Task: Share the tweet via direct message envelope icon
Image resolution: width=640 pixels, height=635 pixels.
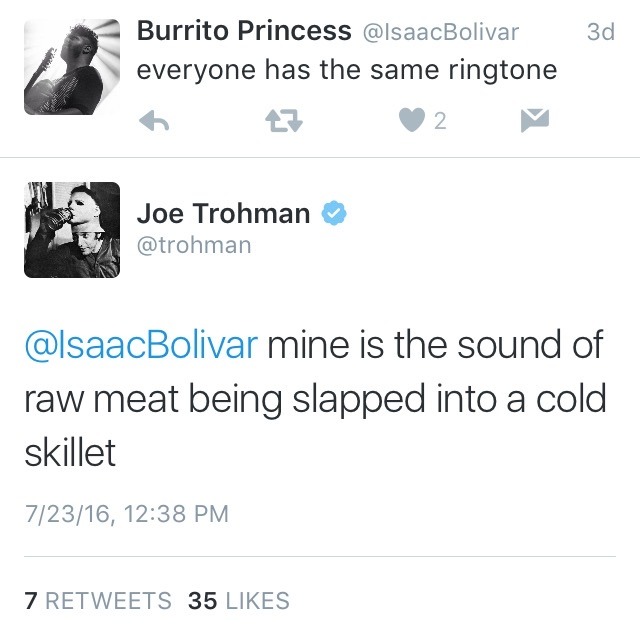Action: coord(535,120)
